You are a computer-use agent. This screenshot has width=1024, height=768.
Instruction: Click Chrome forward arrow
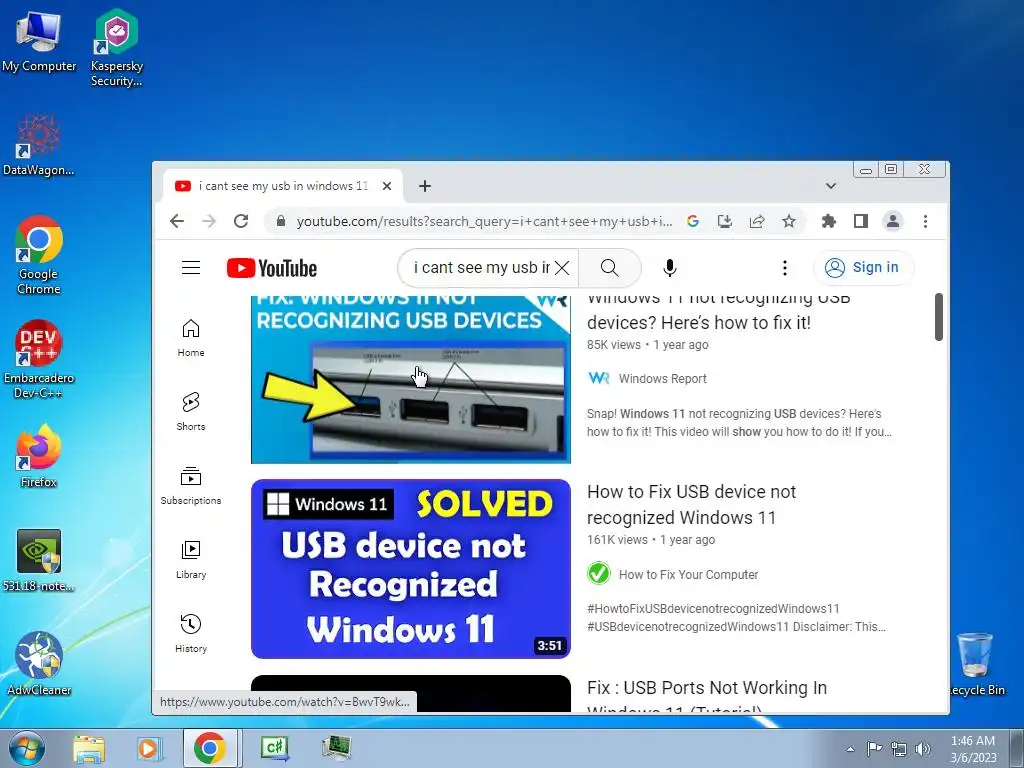209,221
